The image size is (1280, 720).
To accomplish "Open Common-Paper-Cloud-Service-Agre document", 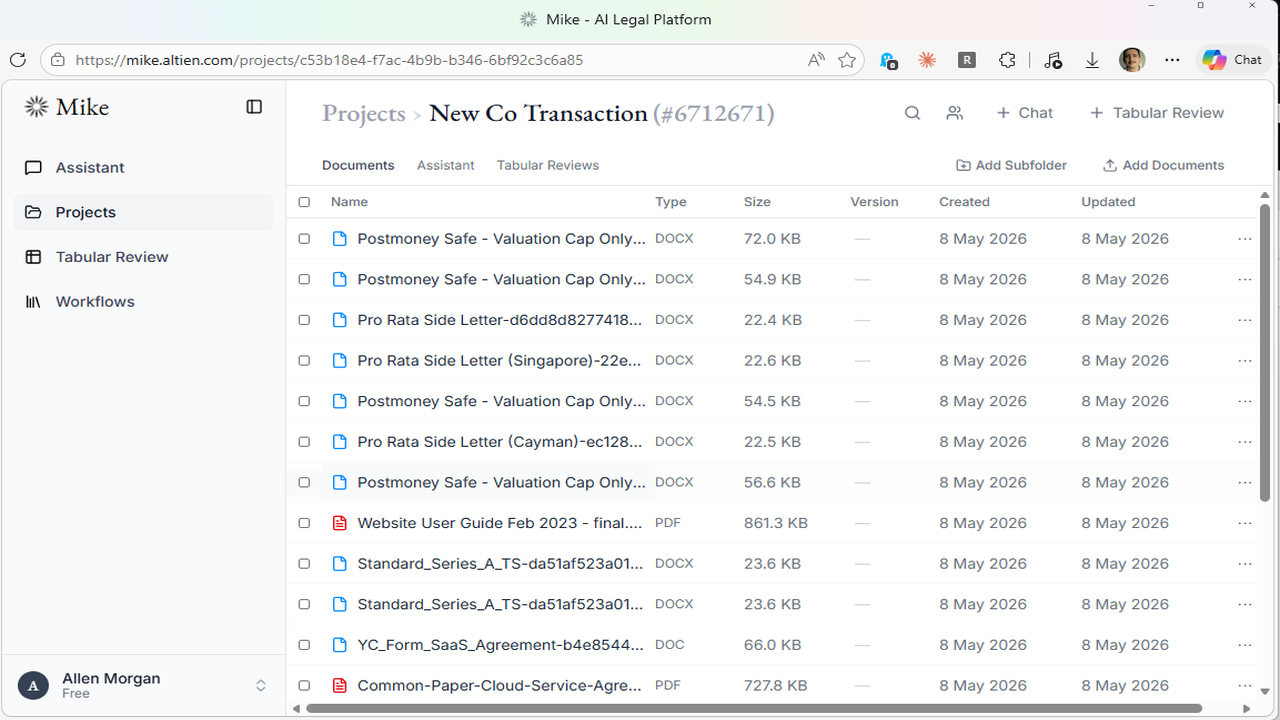I will (x=500, y=685).
